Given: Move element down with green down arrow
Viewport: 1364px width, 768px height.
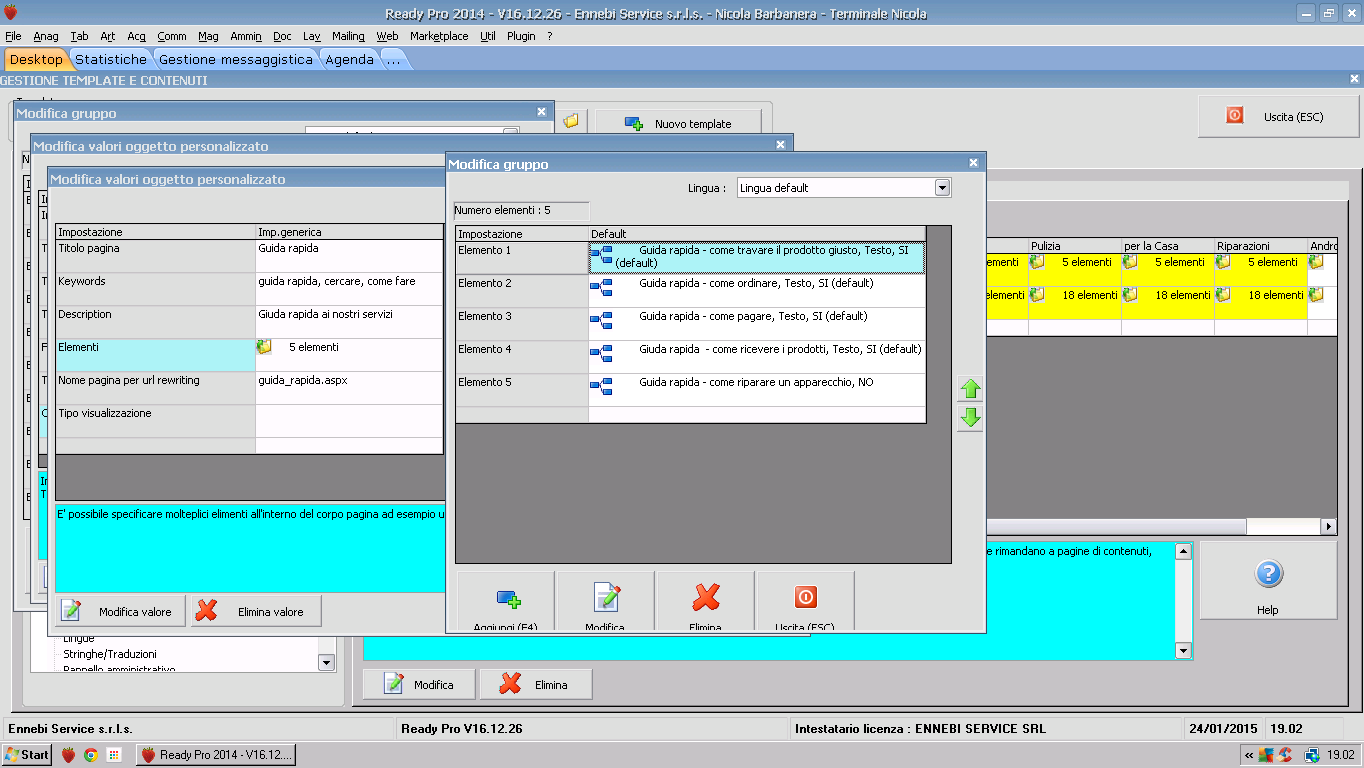Looking at the screenshot, I should point(970,419).
